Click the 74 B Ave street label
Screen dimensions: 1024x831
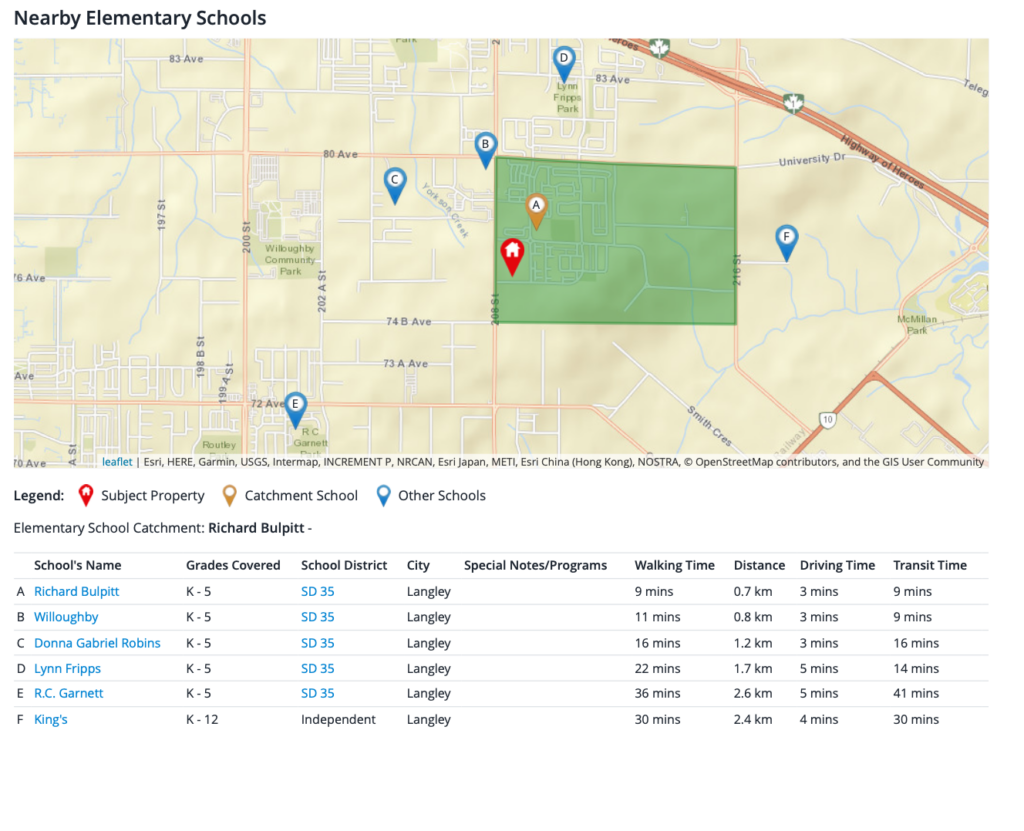point(409,321)
